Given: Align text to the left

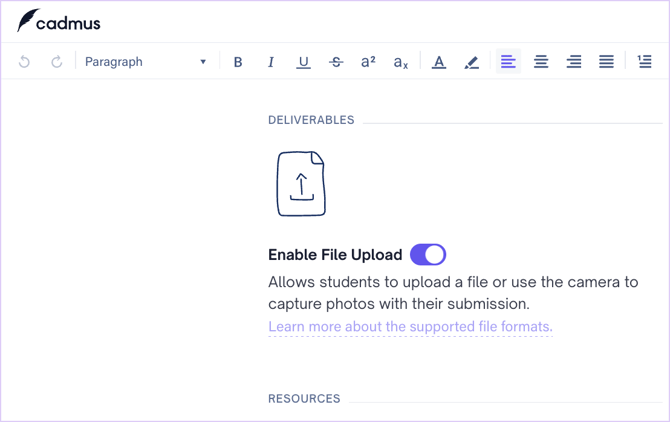Looking at the screenshot, I should 508,62.
